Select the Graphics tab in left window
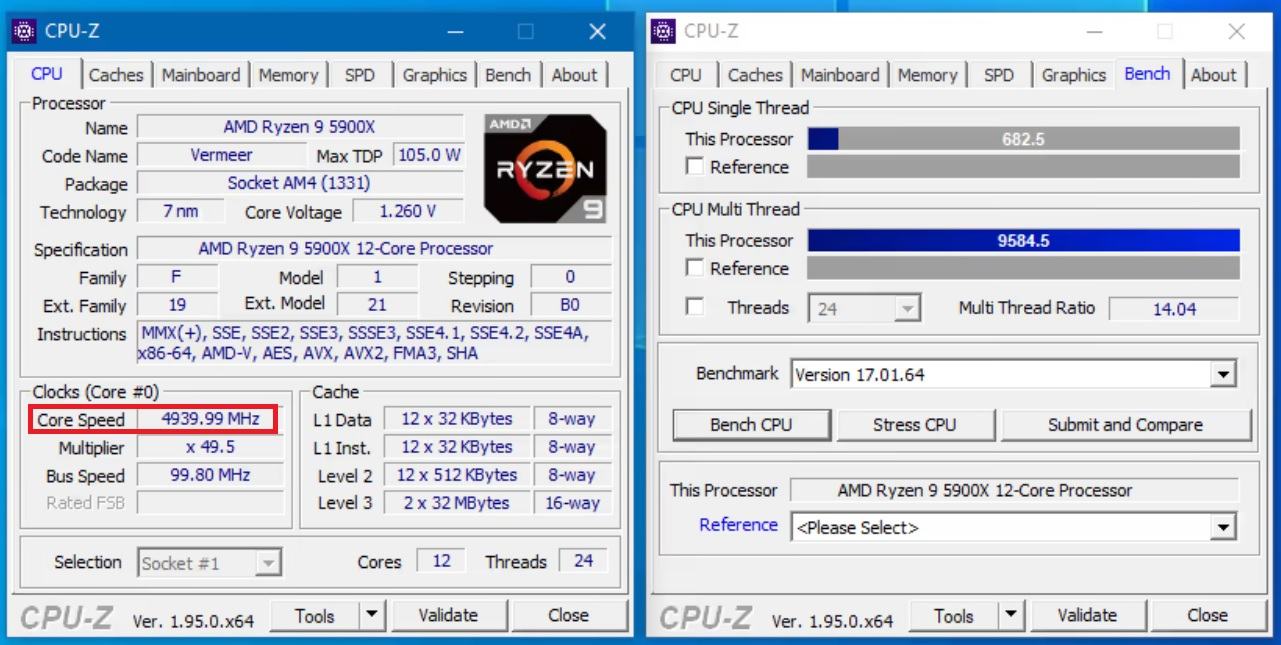The image size is (1281, 645). tap(435, 75)
